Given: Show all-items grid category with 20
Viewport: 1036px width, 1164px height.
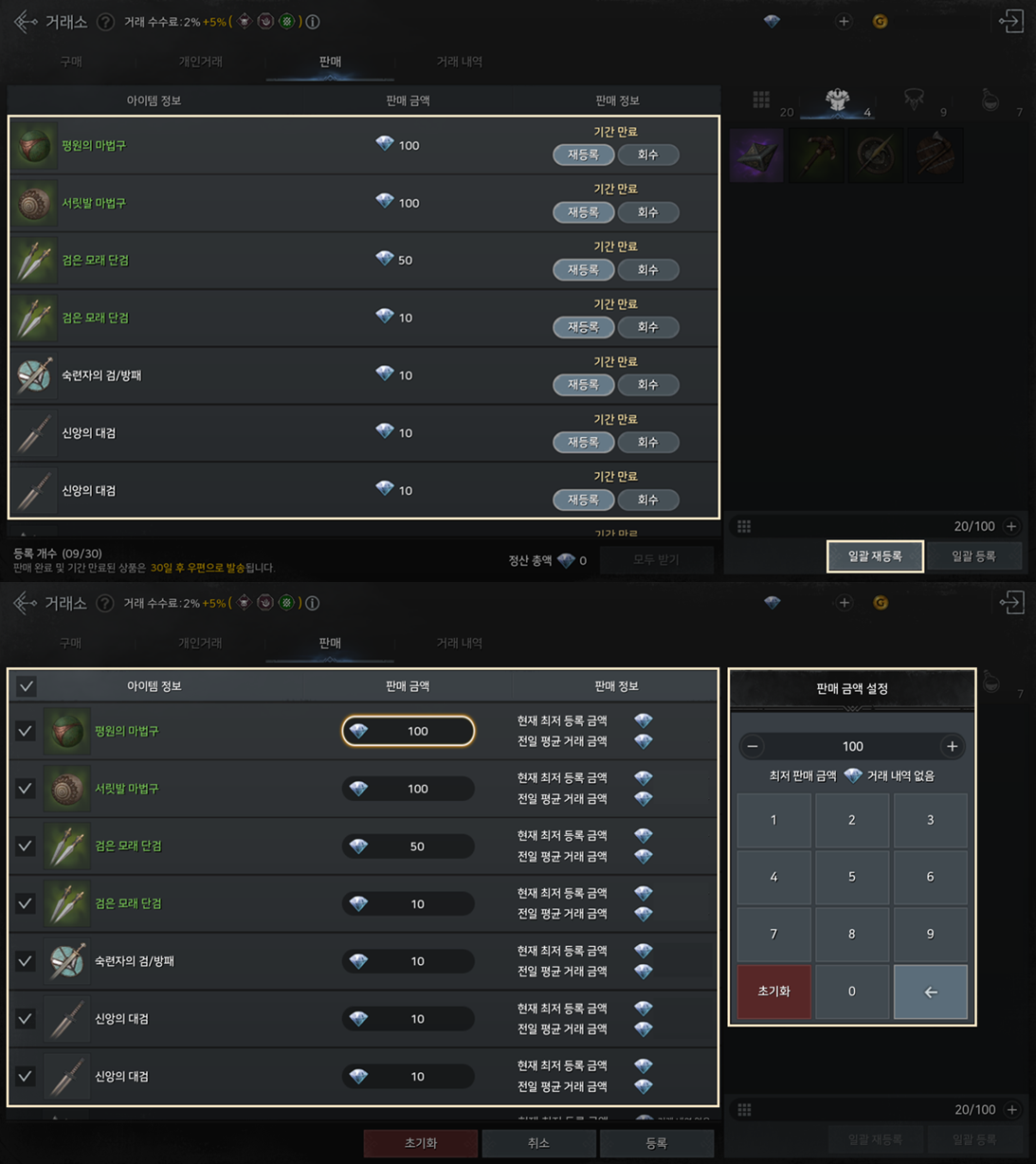Looking at the screenshot, I should tap(762, 101).
